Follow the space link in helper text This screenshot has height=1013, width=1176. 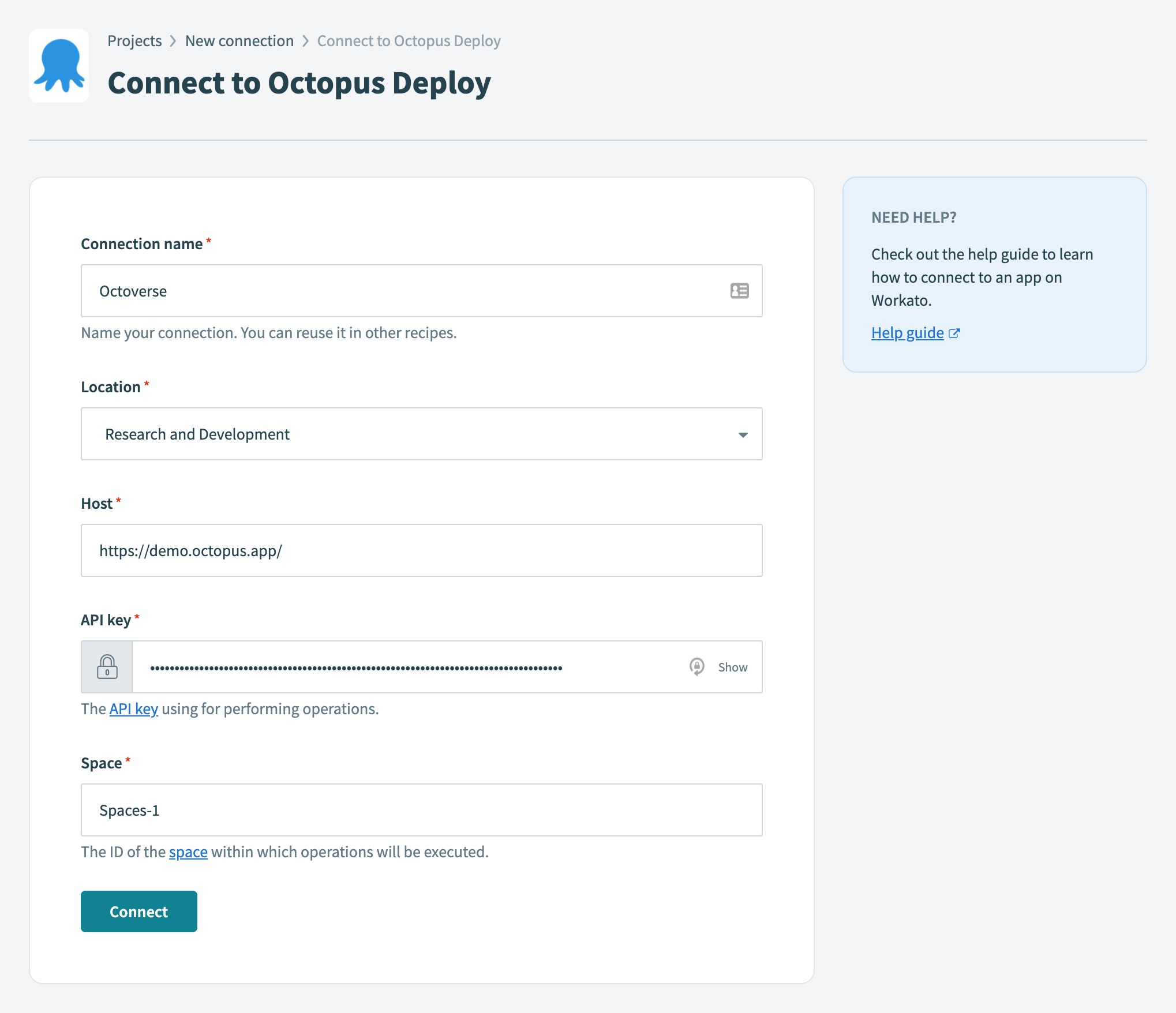tap(188, 852)
